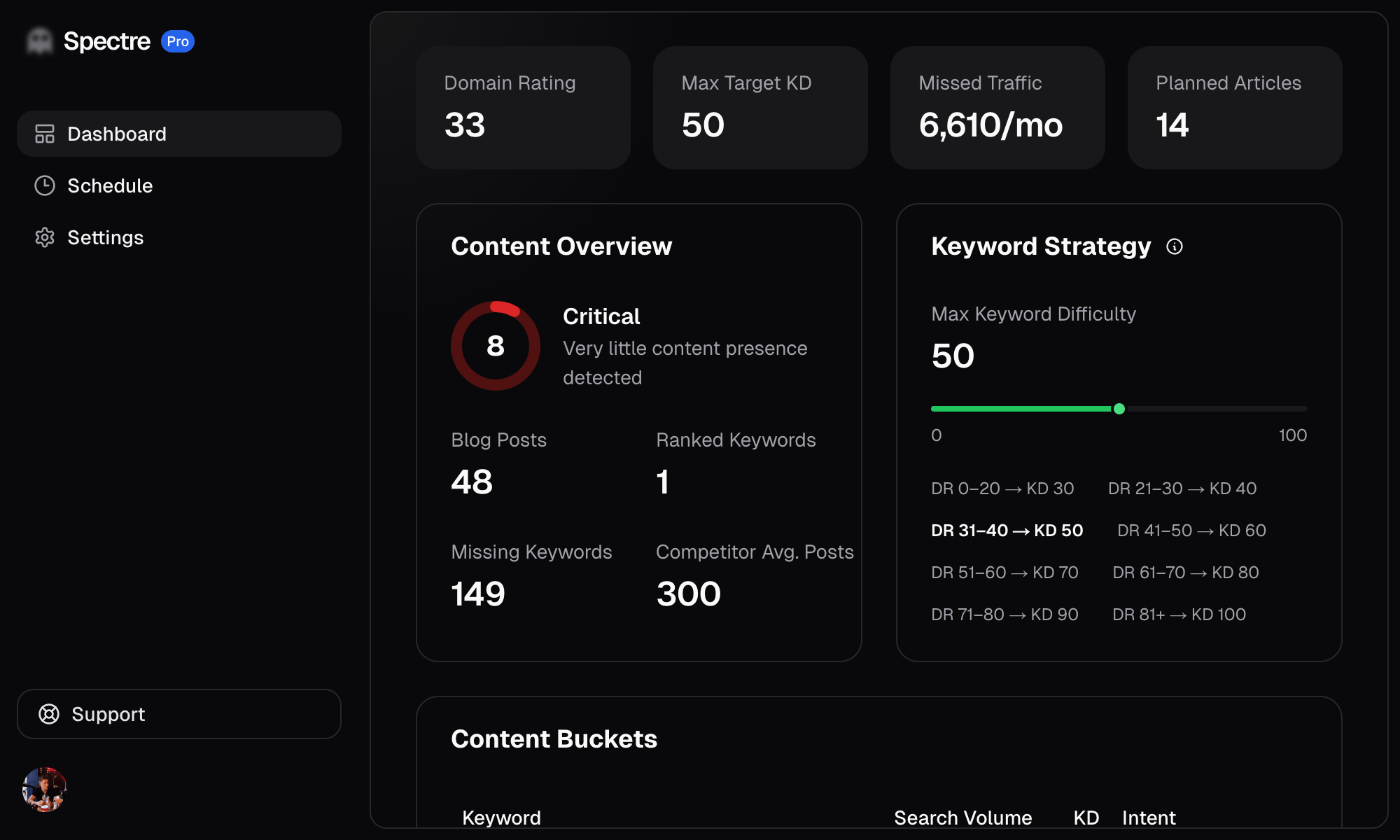Screen dimensions: 1400x840
Task: Click the Settings sidebar entry
Action: pos(106,237)
